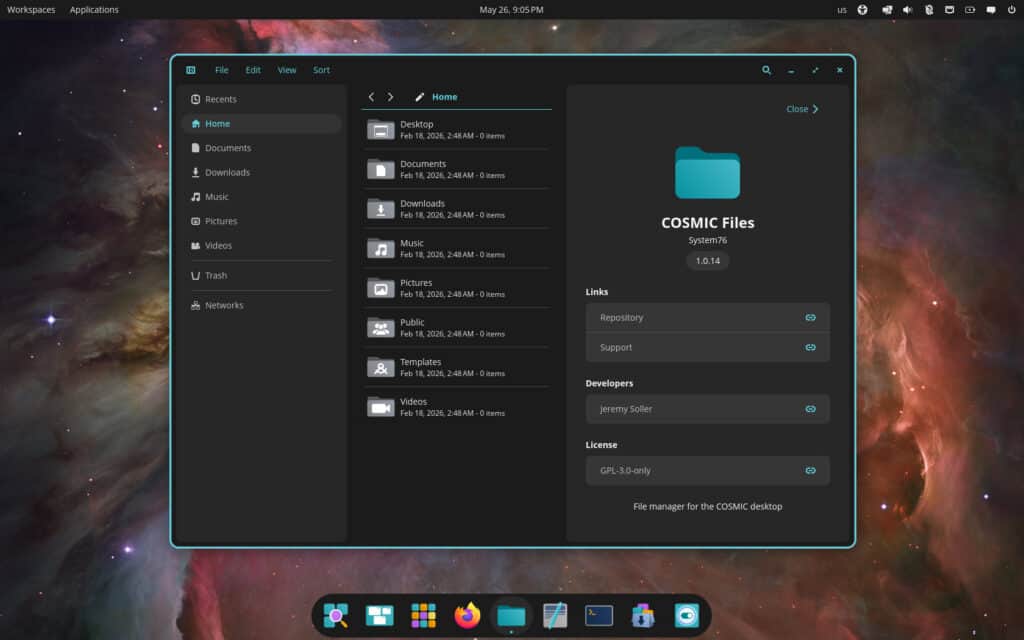Click the large COSMIC Files folder logo
This screenshot has height=640, width=1024.
tap(707, 172)
